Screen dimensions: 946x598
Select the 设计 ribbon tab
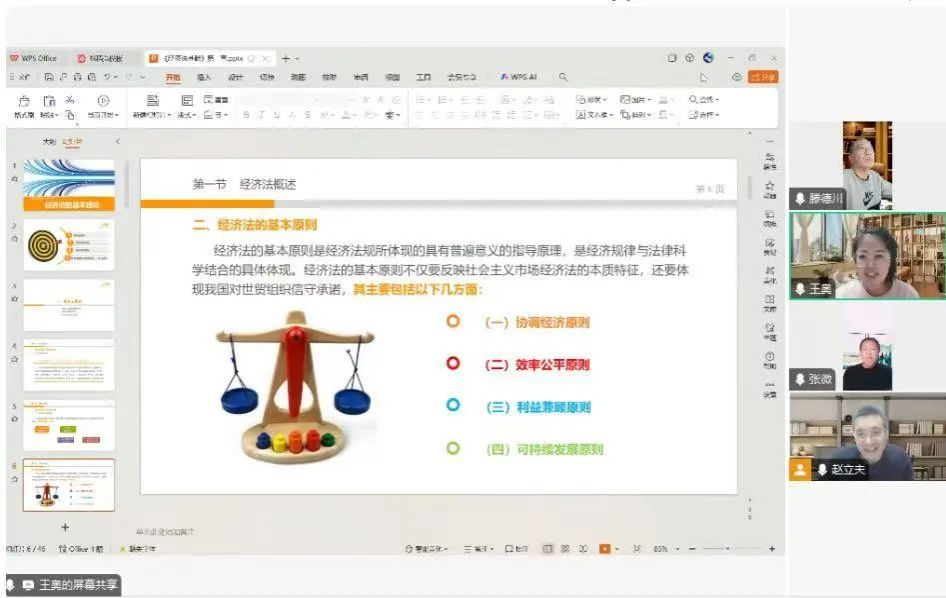tap(235, 77)
